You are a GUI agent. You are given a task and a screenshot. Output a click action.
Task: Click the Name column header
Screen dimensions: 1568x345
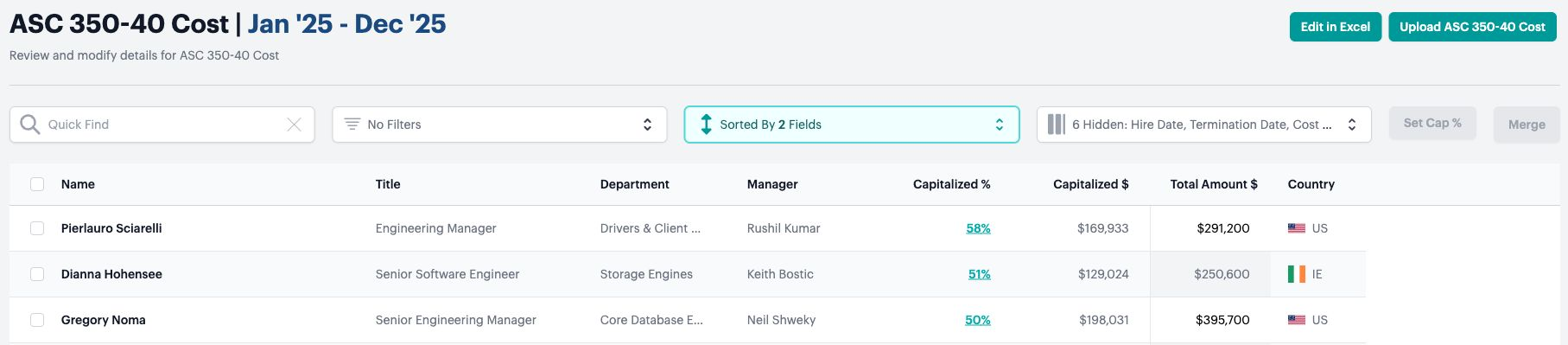click(78, 184)
